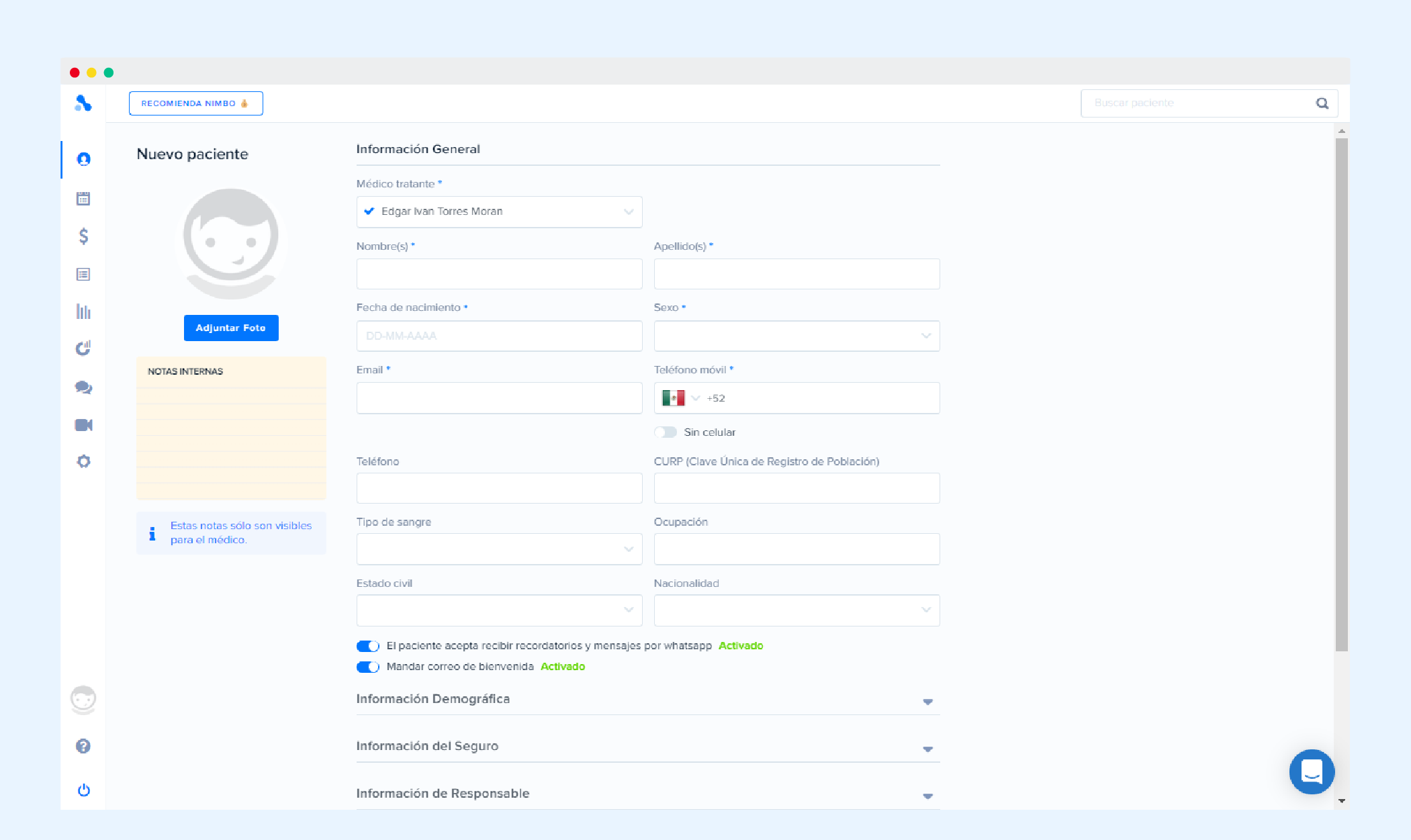Click the Recomienda Nimbo button

195,103
